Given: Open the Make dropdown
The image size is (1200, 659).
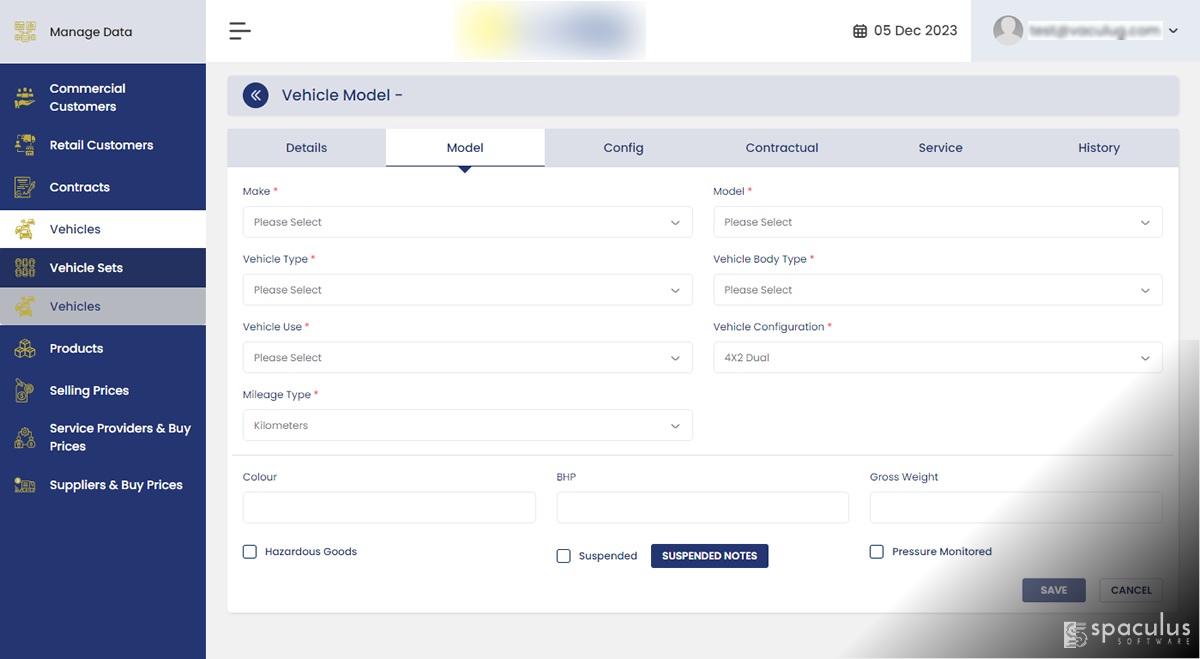Looking at the screenshot, I should tap(467, 222).
